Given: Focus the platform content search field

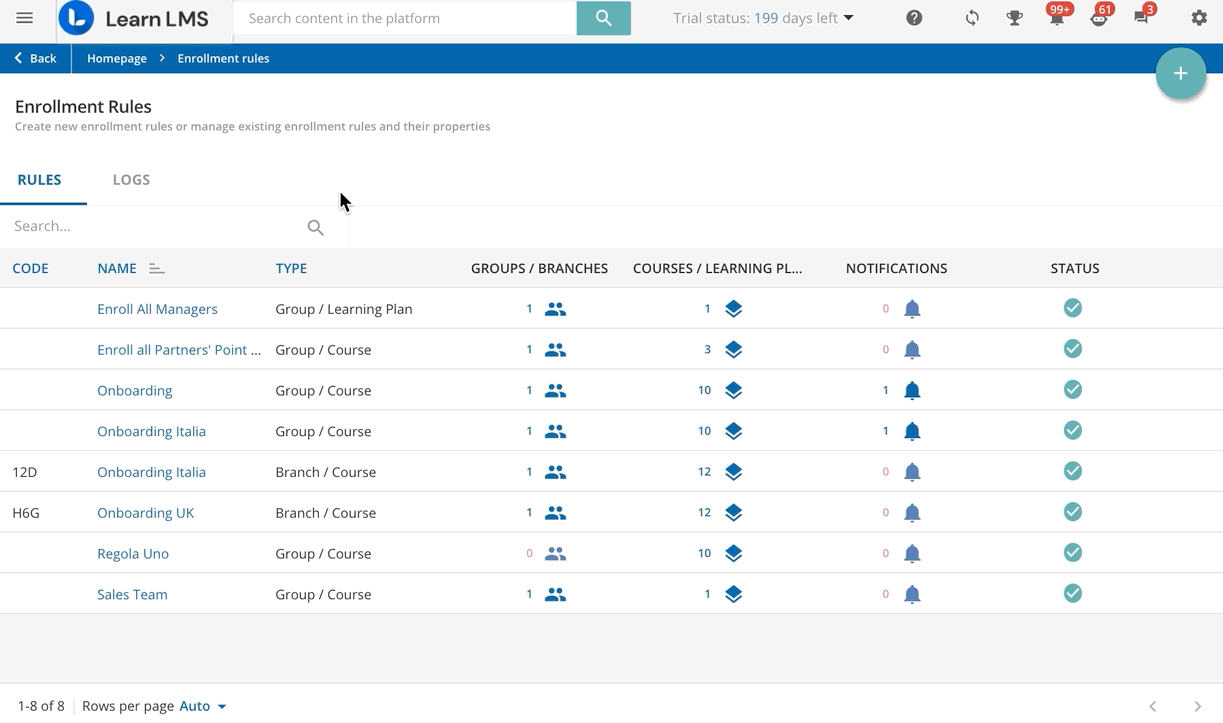Looking at the screenshot, I should pyautogui.click(x=405, y=18).
